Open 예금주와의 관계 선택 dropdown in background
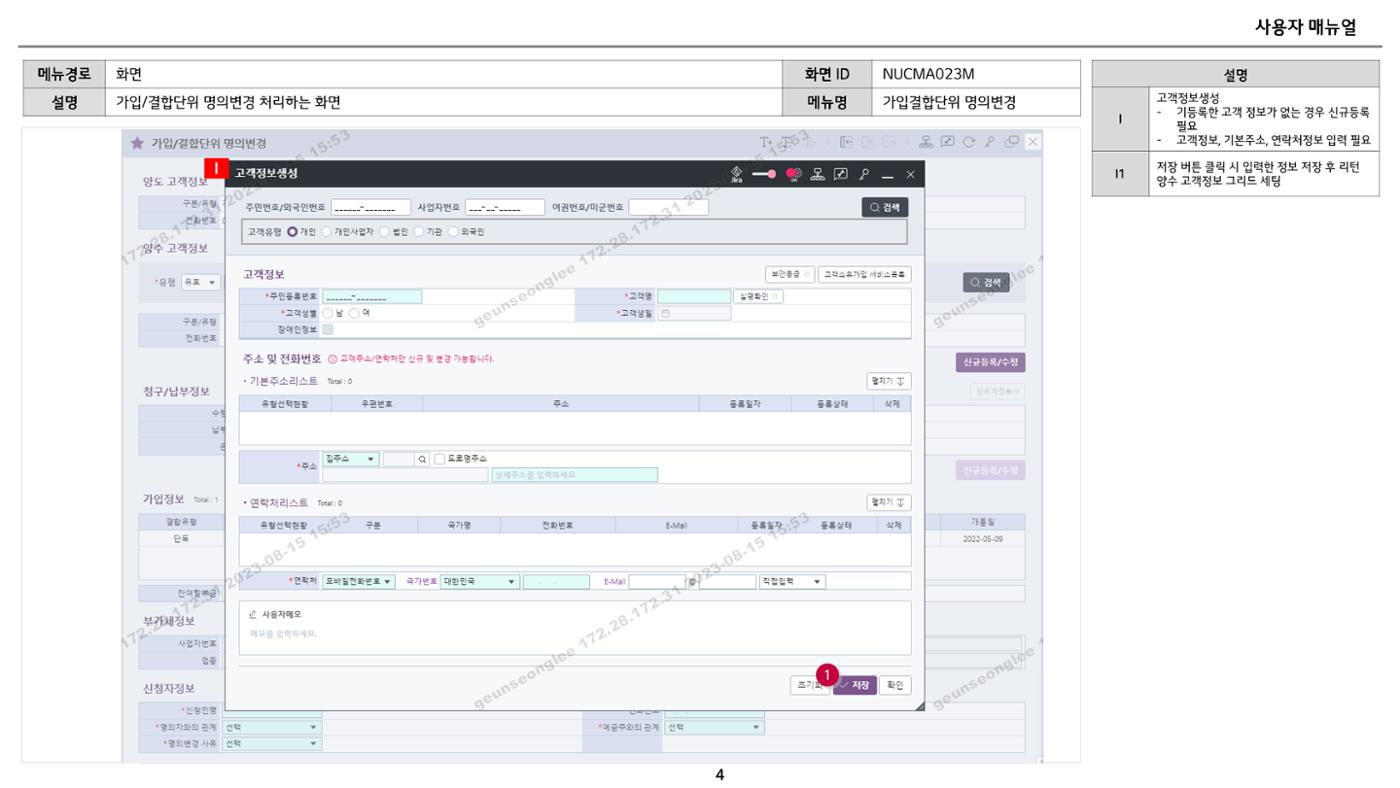1400x788 pixels. click(715, 728)
